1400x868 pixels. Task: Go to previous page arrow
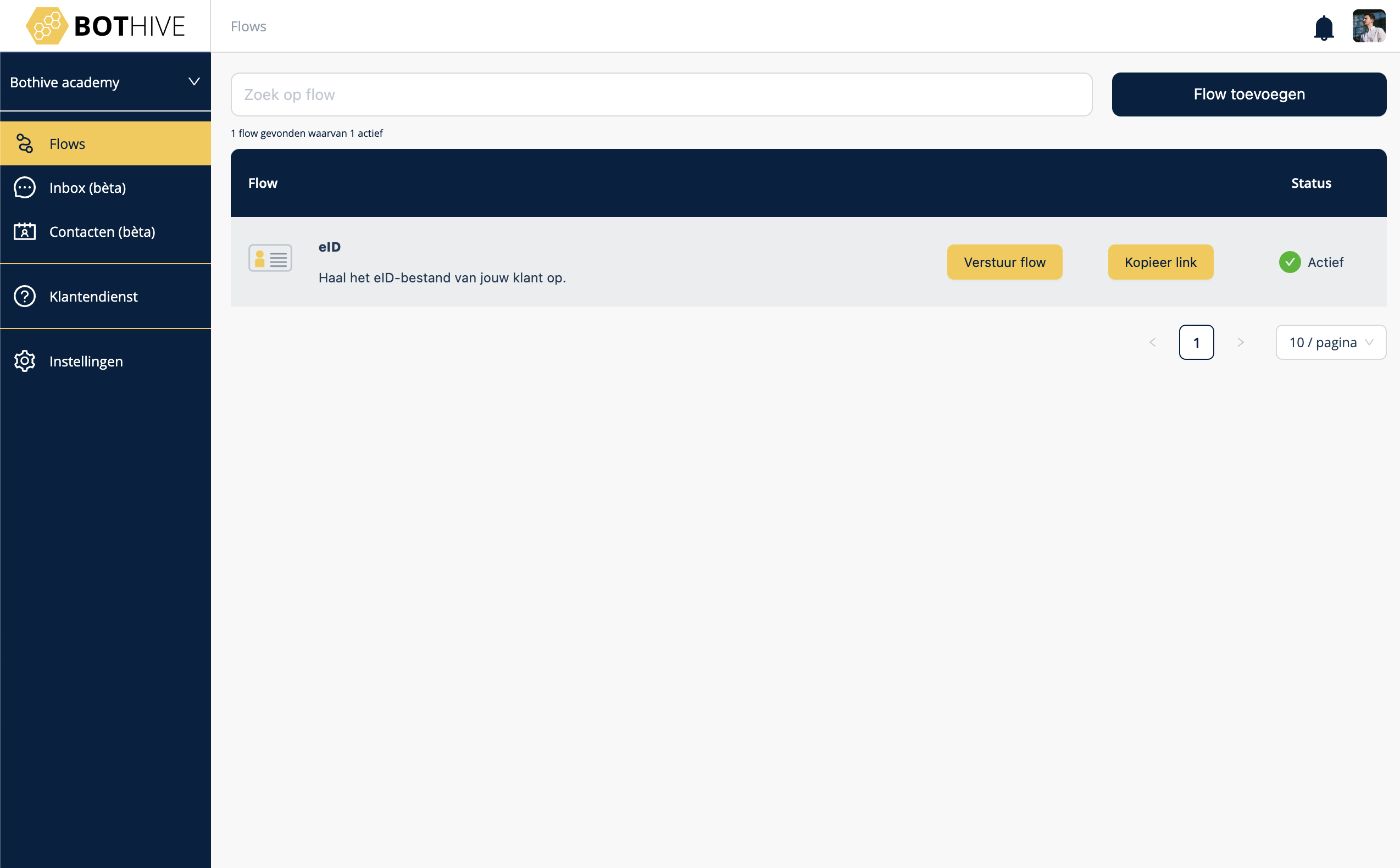coord(1153,343)
